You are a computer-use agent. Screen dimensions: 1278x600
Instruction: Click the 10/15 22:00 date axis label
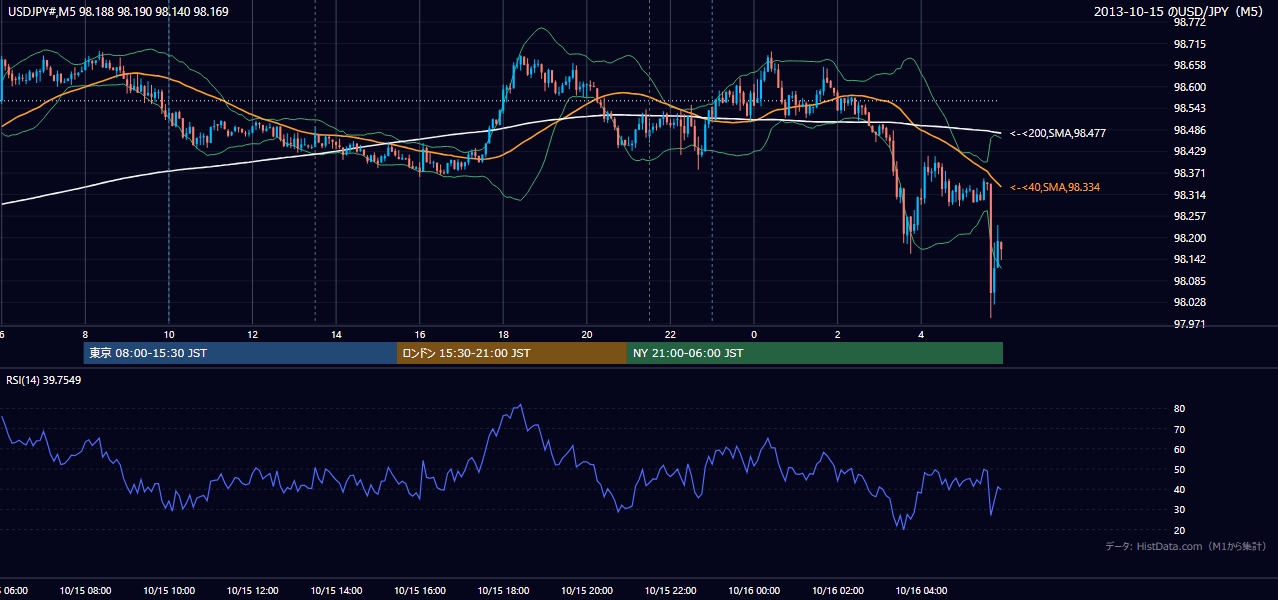[x=670, y=590]
